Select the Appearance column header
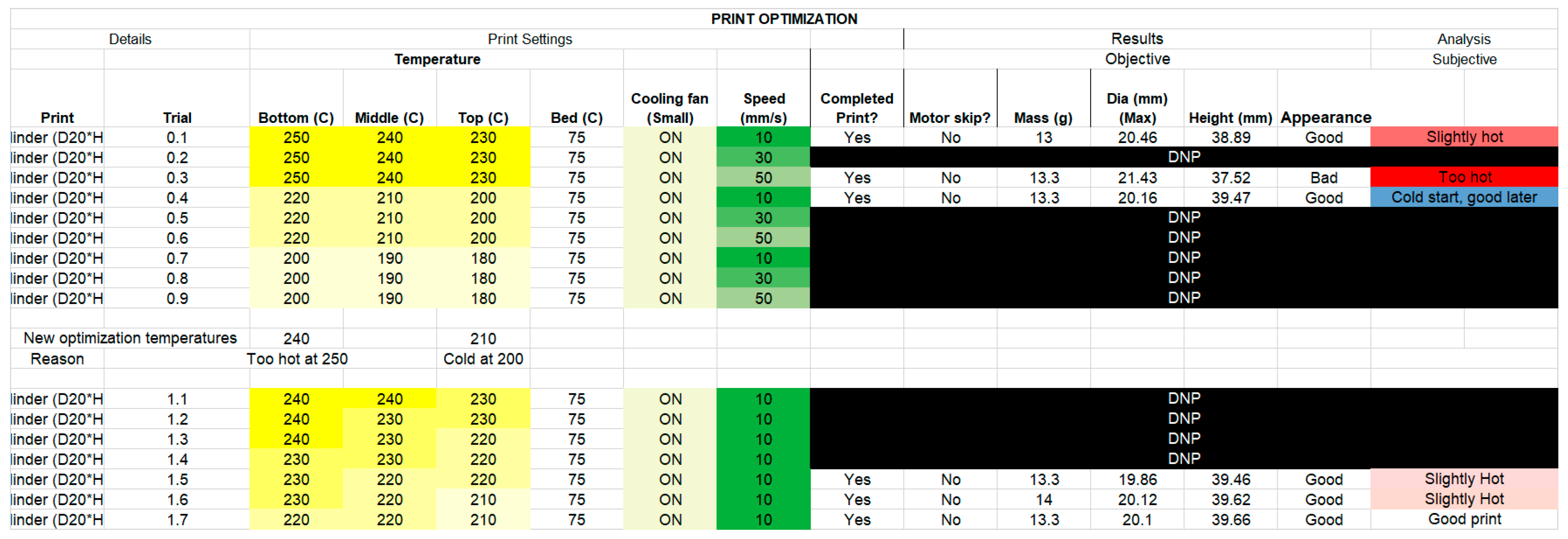Screen dimensions: 1568x539 click(x=1325, y=117)
